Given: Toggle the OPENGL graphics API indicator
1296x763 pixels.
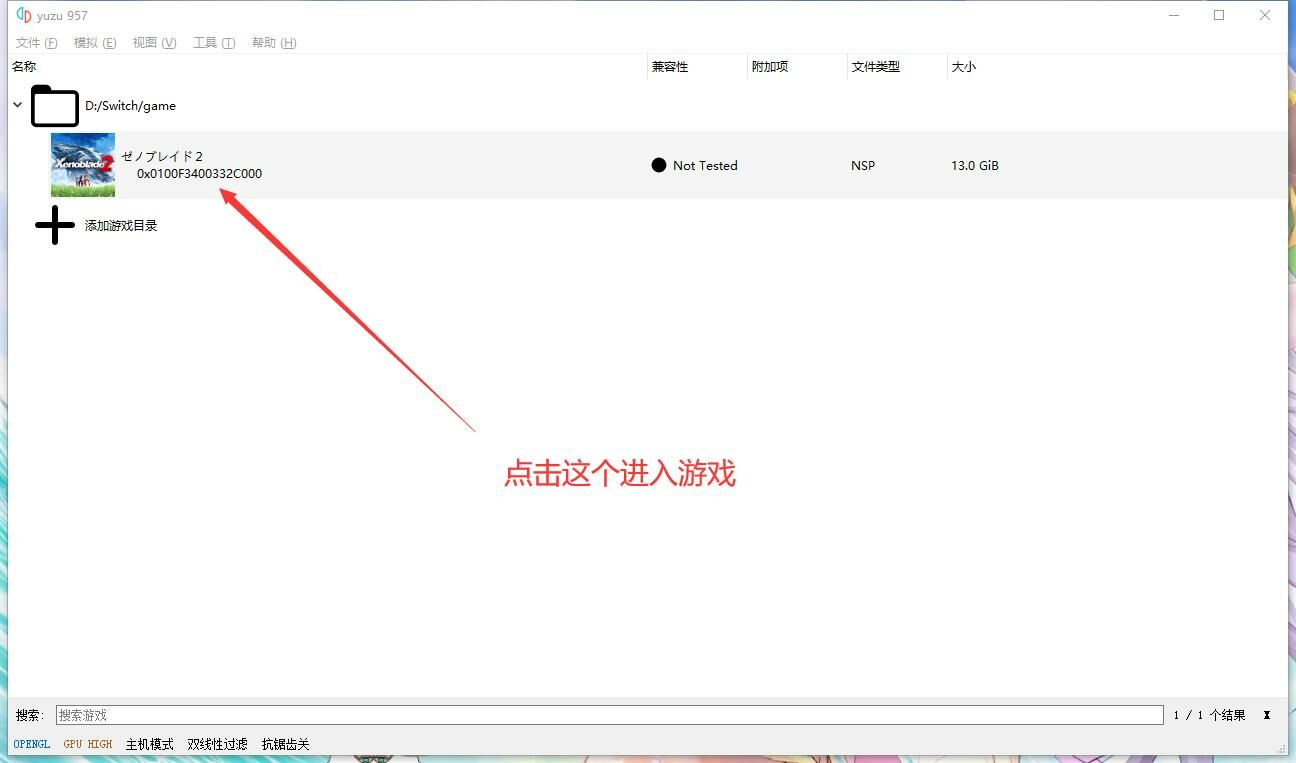Looking at the screenshot, I should pyautogui.click(x=32, y=744).
